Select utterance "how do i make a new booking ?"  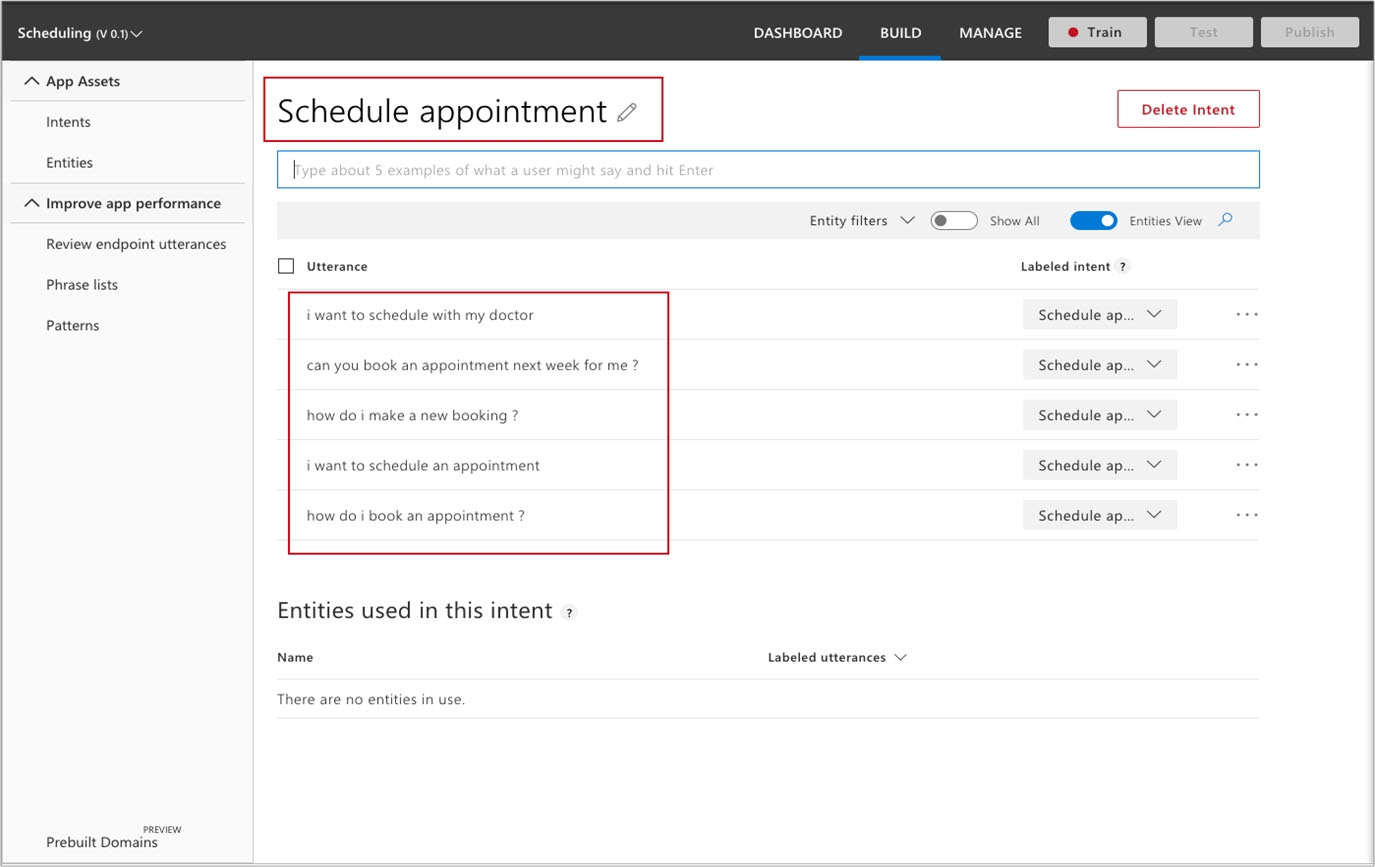pos(412,414)
